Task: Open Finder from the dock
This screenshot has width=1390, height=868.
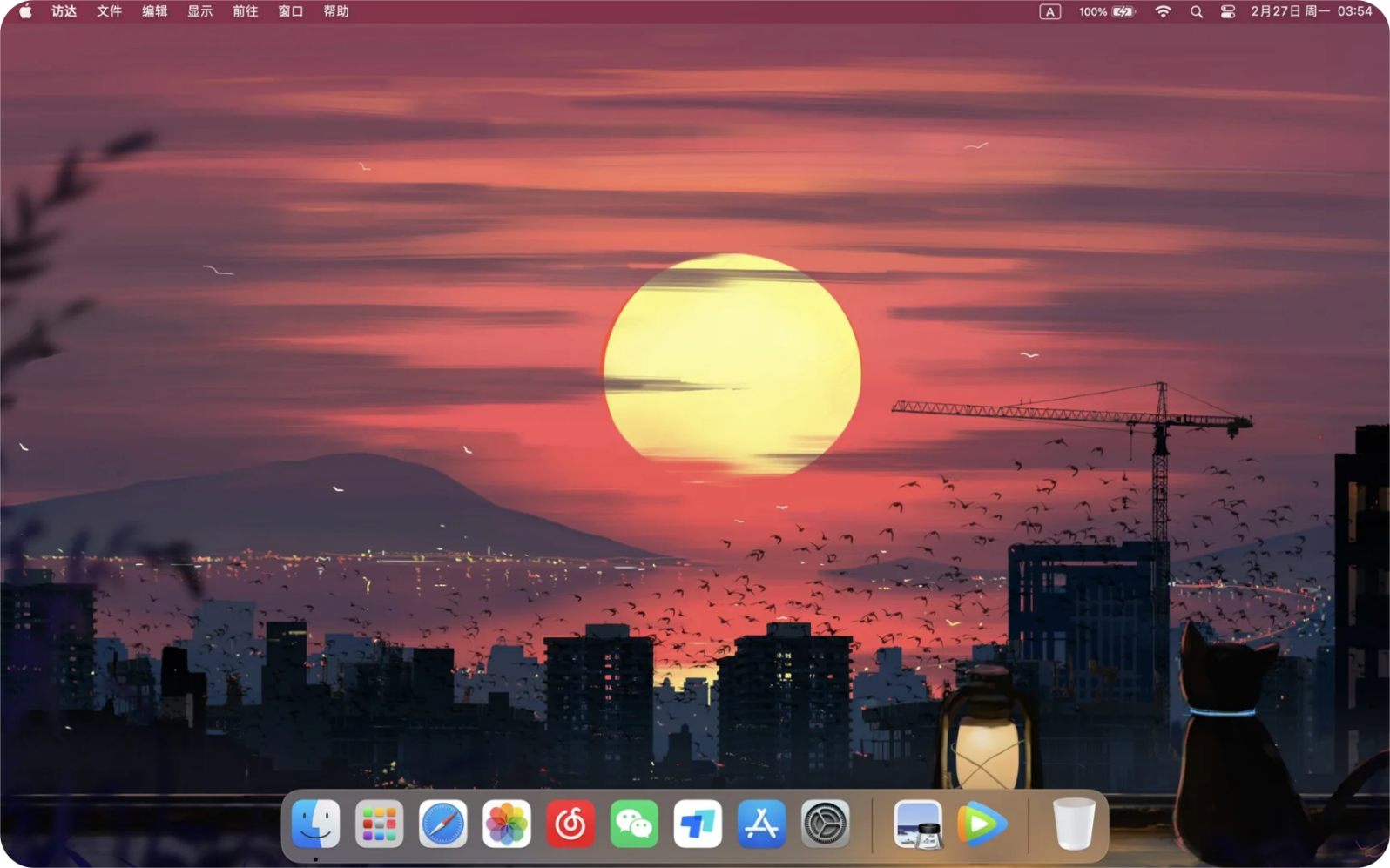Action: (315, 824)
